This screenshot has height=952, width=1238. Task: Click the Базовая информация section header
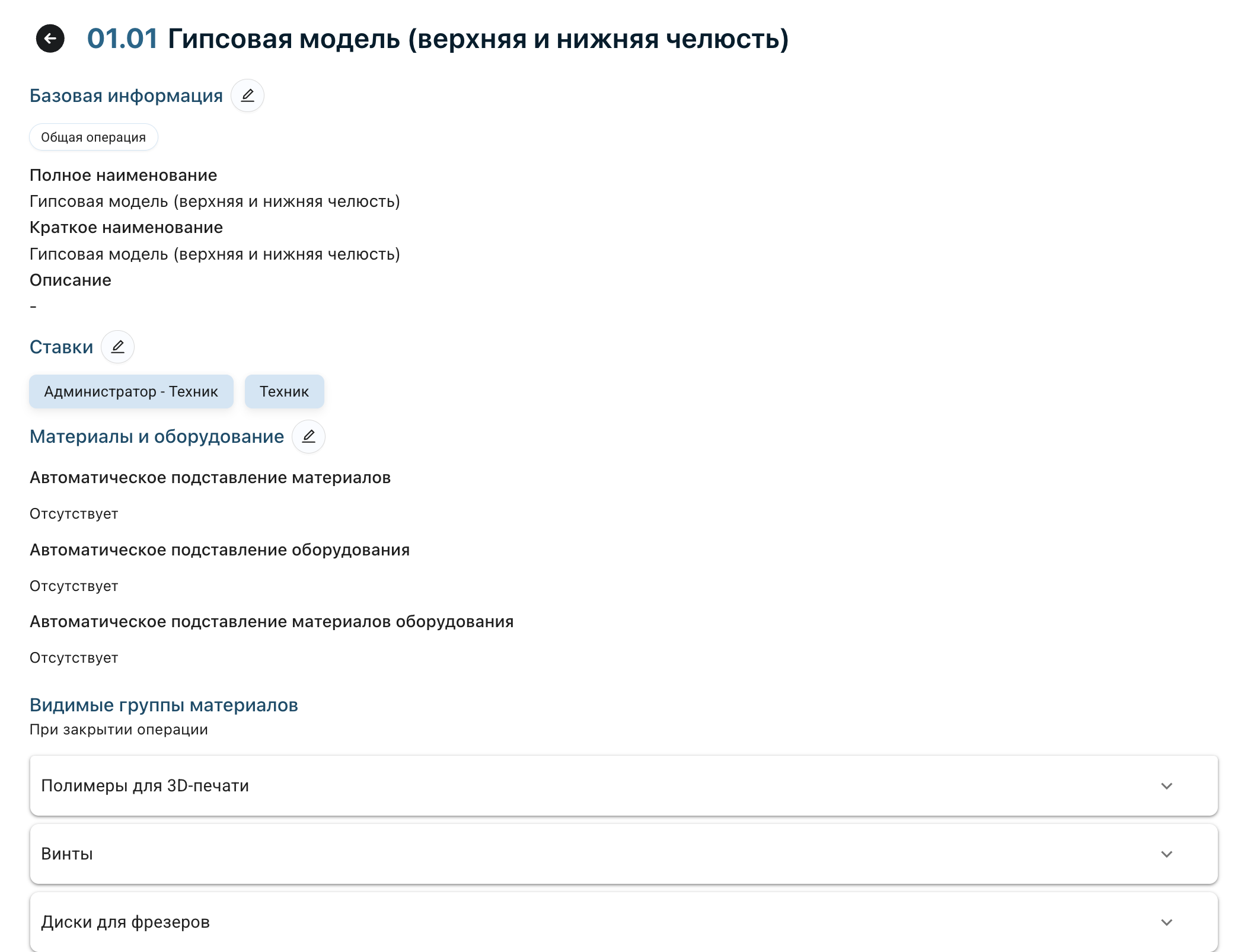pos(127,95)
